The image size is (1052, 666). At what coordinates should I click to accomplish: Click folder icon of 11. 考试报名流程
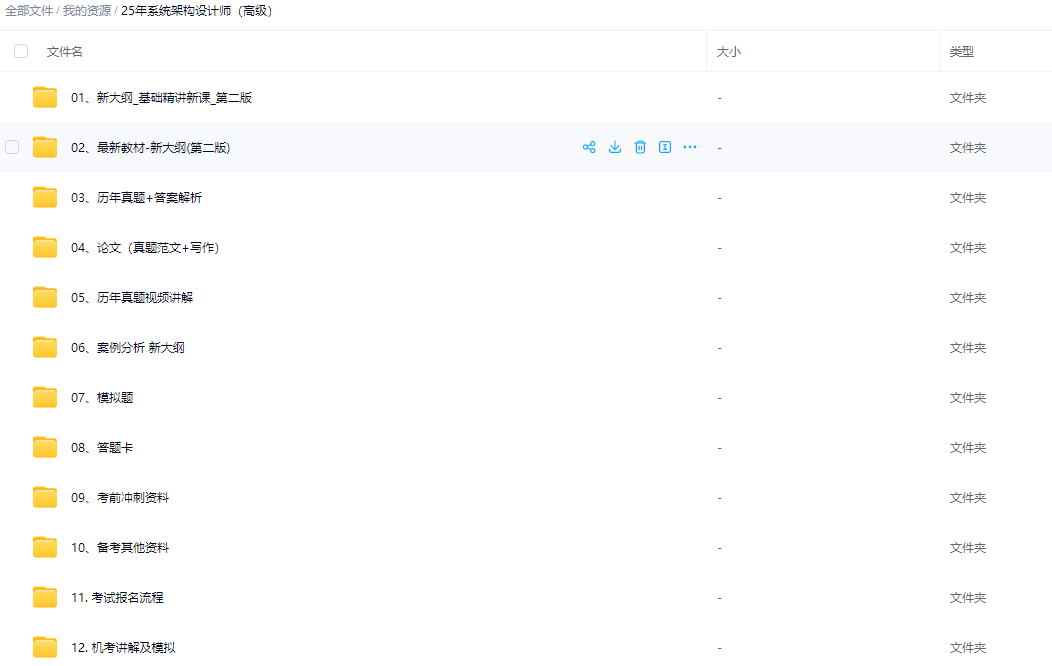point(45,597)
